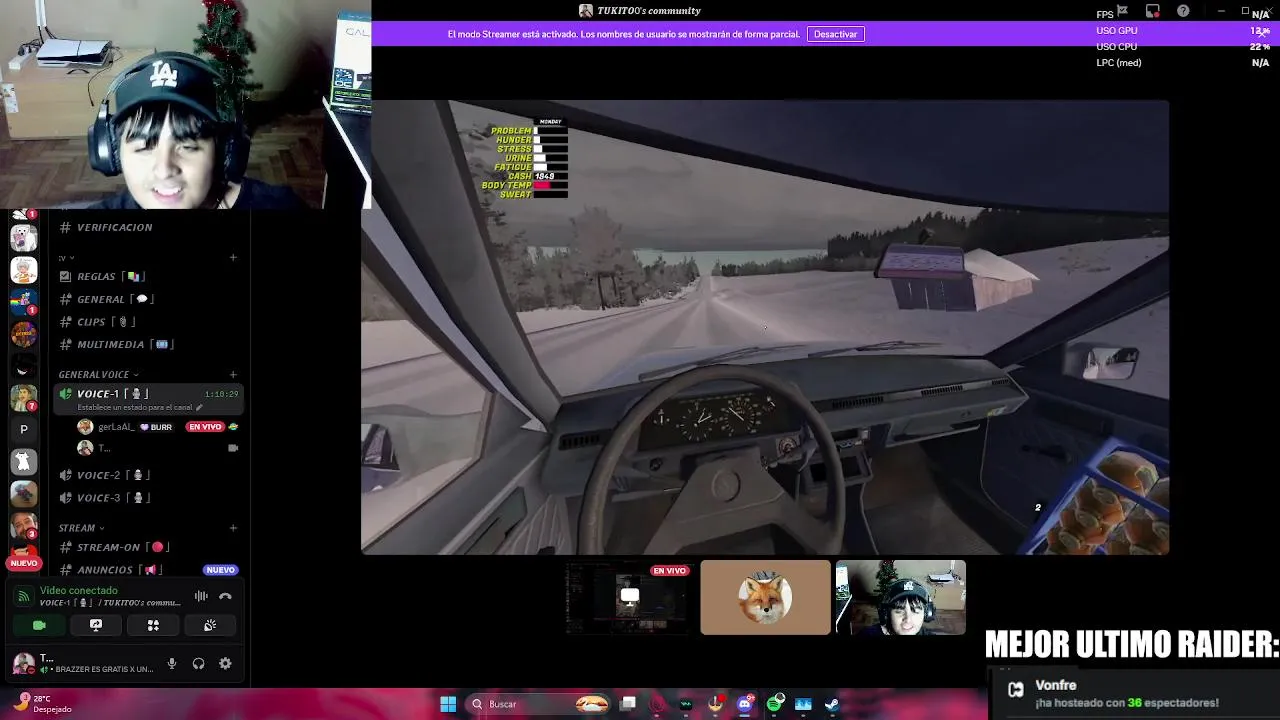Open the server icon with badge 7
This screenshot has height=720, width=1280.
(24, 398)
